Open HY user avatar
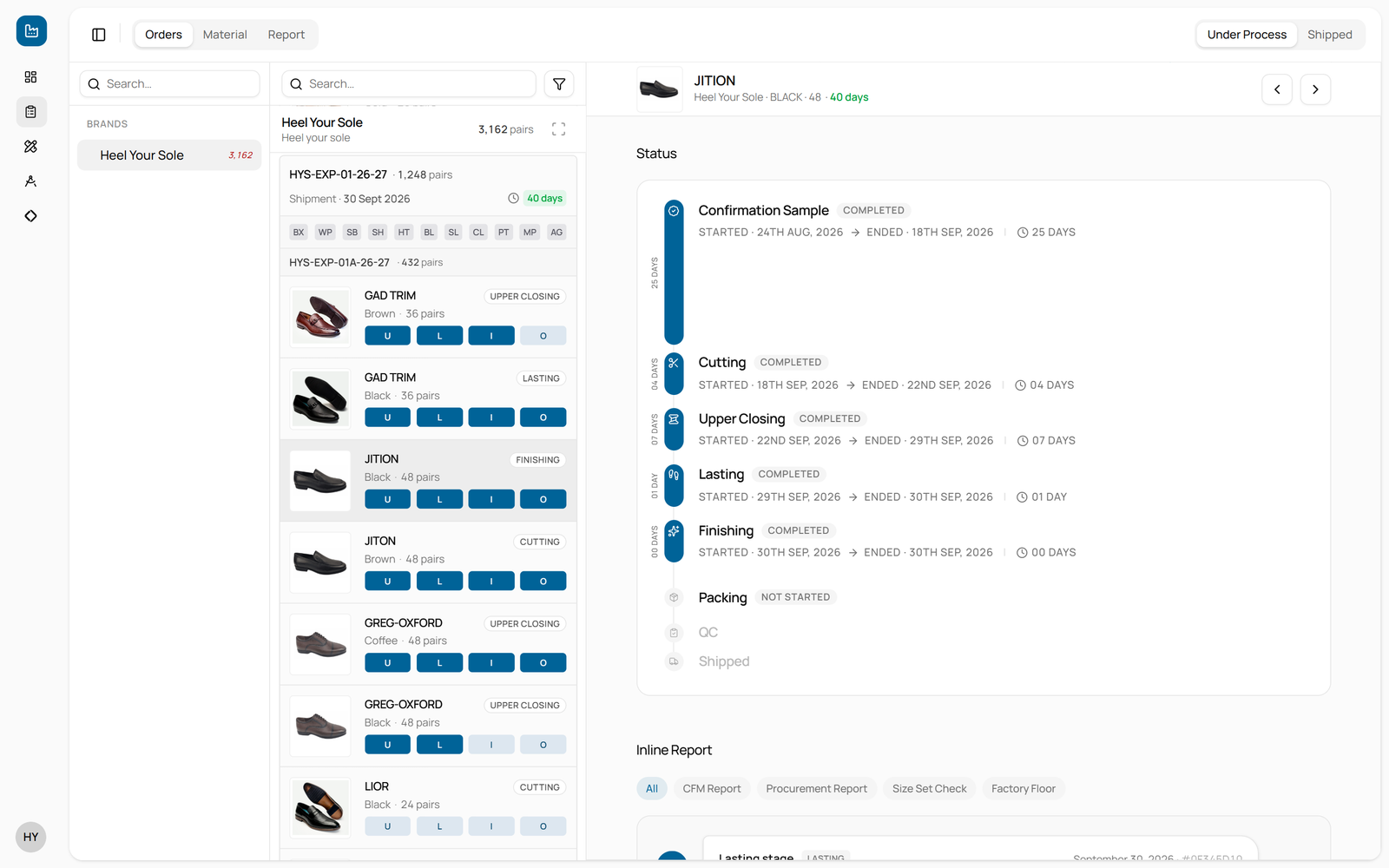Image resolution: width=1389 pixels, height=868 pixels. coord(31,837)
